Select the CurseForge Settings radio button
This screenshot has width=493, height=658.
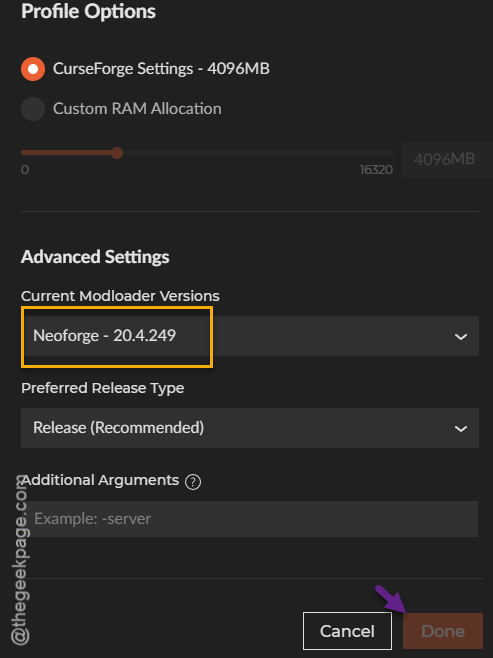tap(33, 69)
